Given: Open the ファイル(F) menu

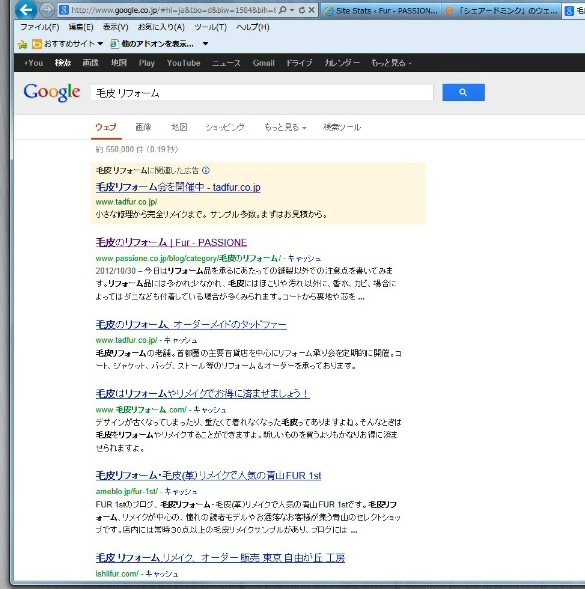Looking at the screenshot, I should point(40,27).
